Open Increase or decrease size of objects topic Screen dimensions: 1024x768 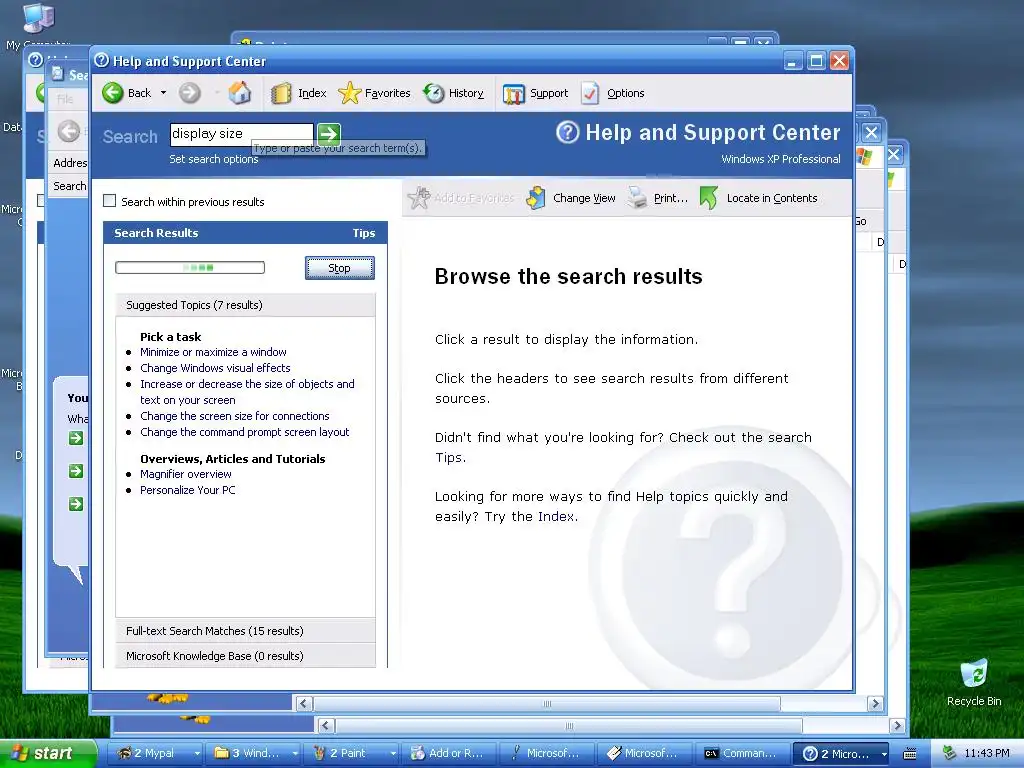pos(248,392)
